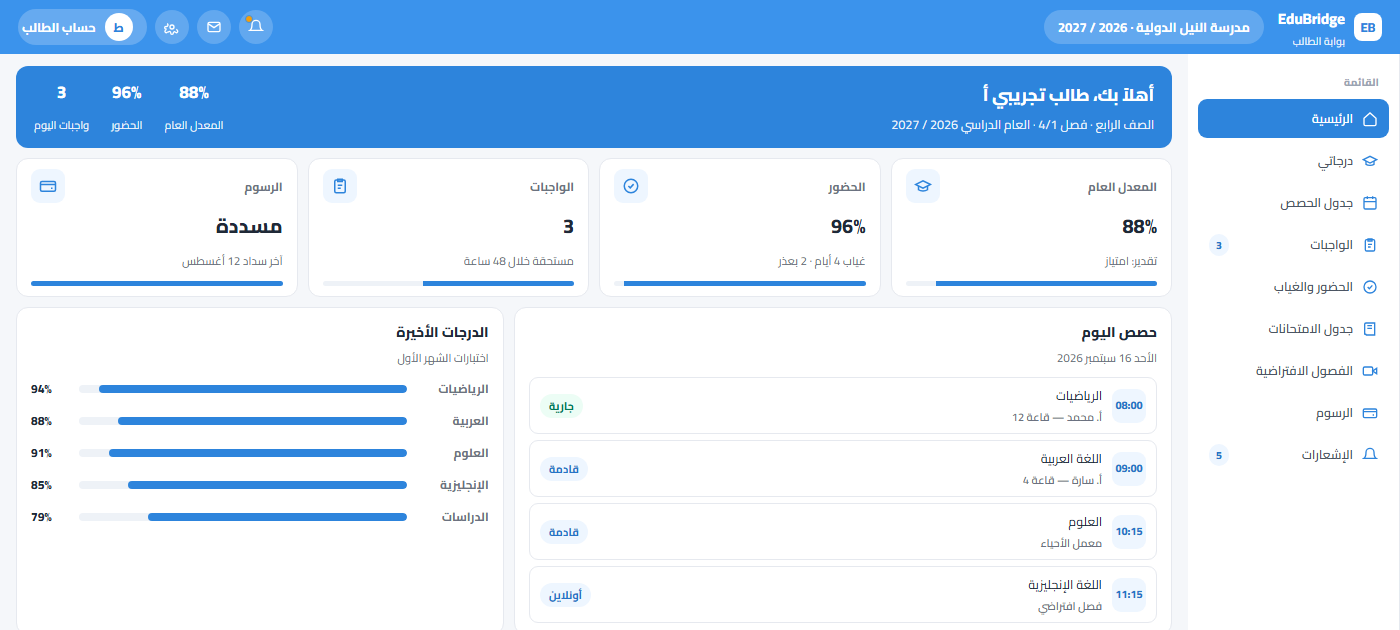Open الواجبات in the sidebar menu
The image size is (1400, 630).
pyautogui.click(x=1293, y=244)
